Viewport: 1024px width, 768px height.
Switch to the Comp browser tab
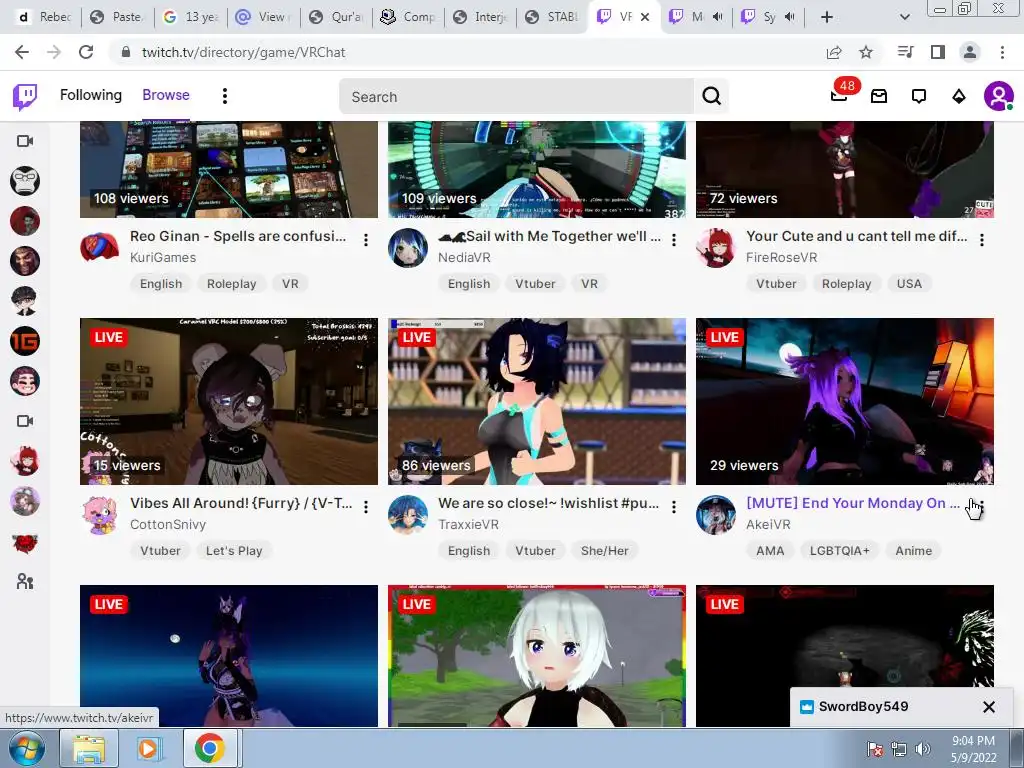408,17
